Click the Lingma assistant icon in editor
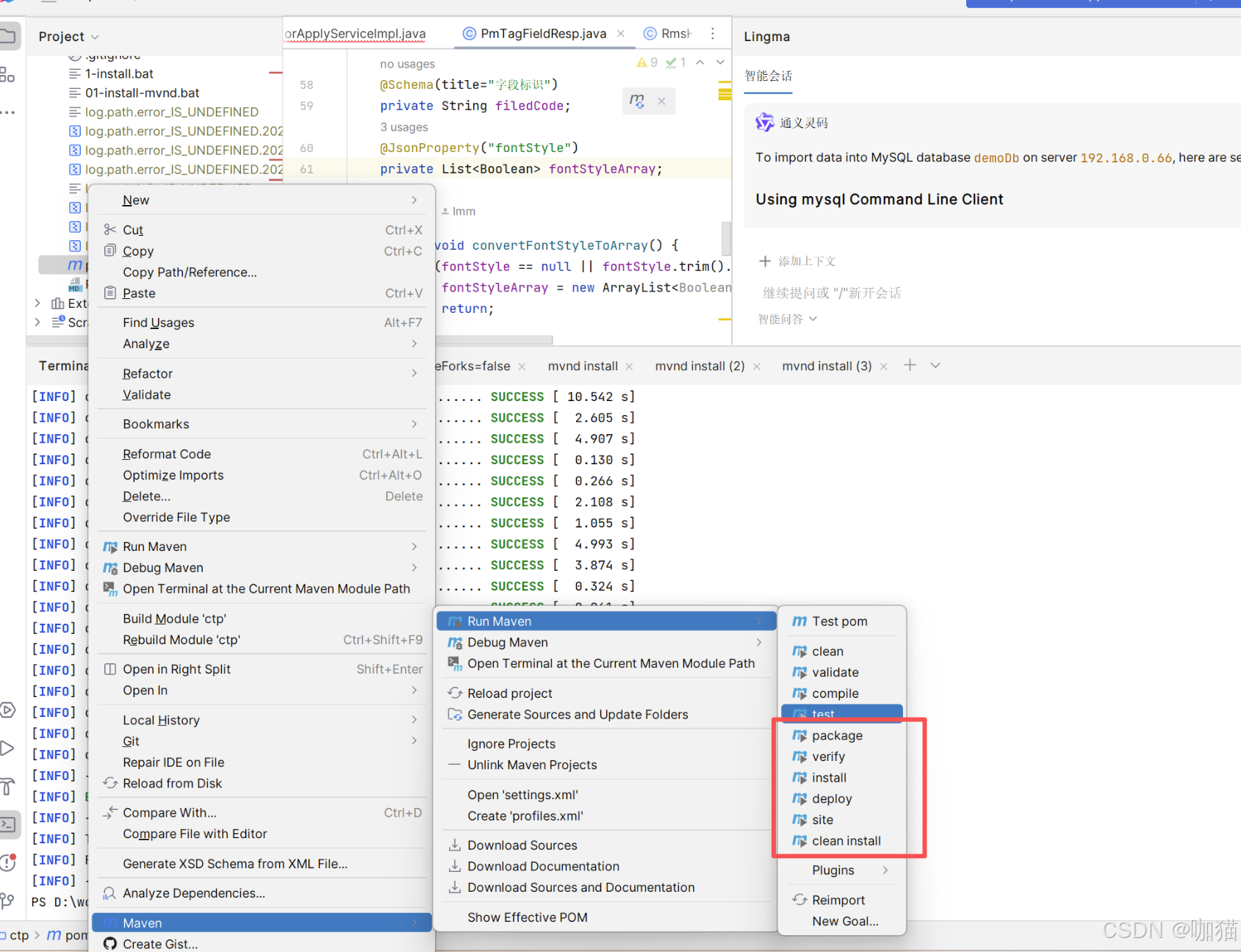The width and height of the screenshot is (1241, 952). pos(637,101)
